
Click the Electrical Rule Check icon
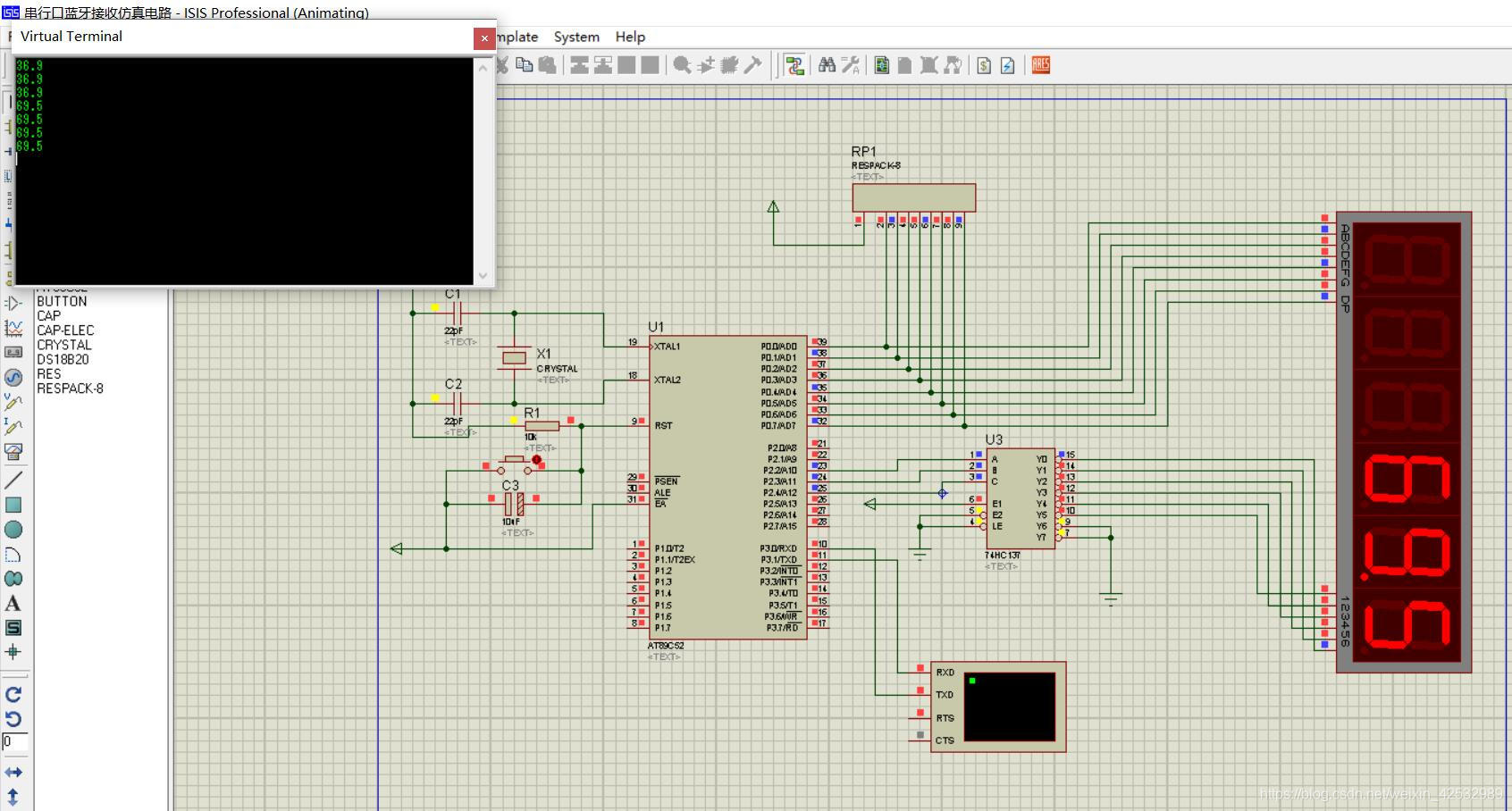[x=1008, y=65]
